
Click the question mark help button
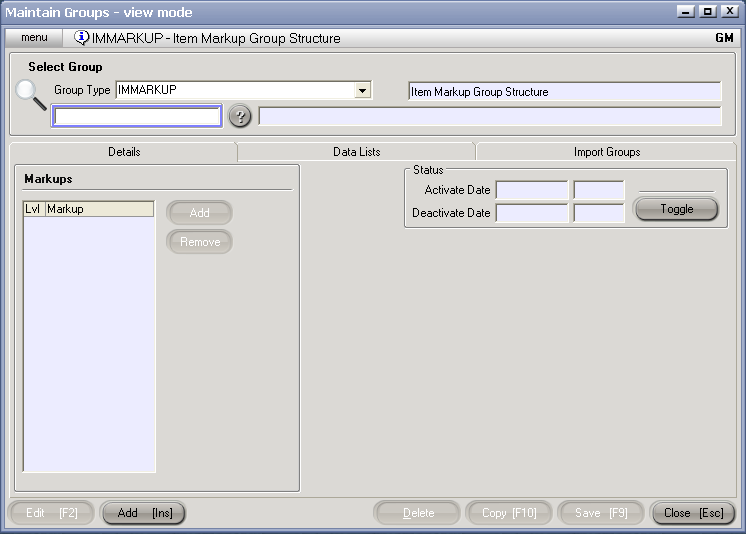pos(240,116)
